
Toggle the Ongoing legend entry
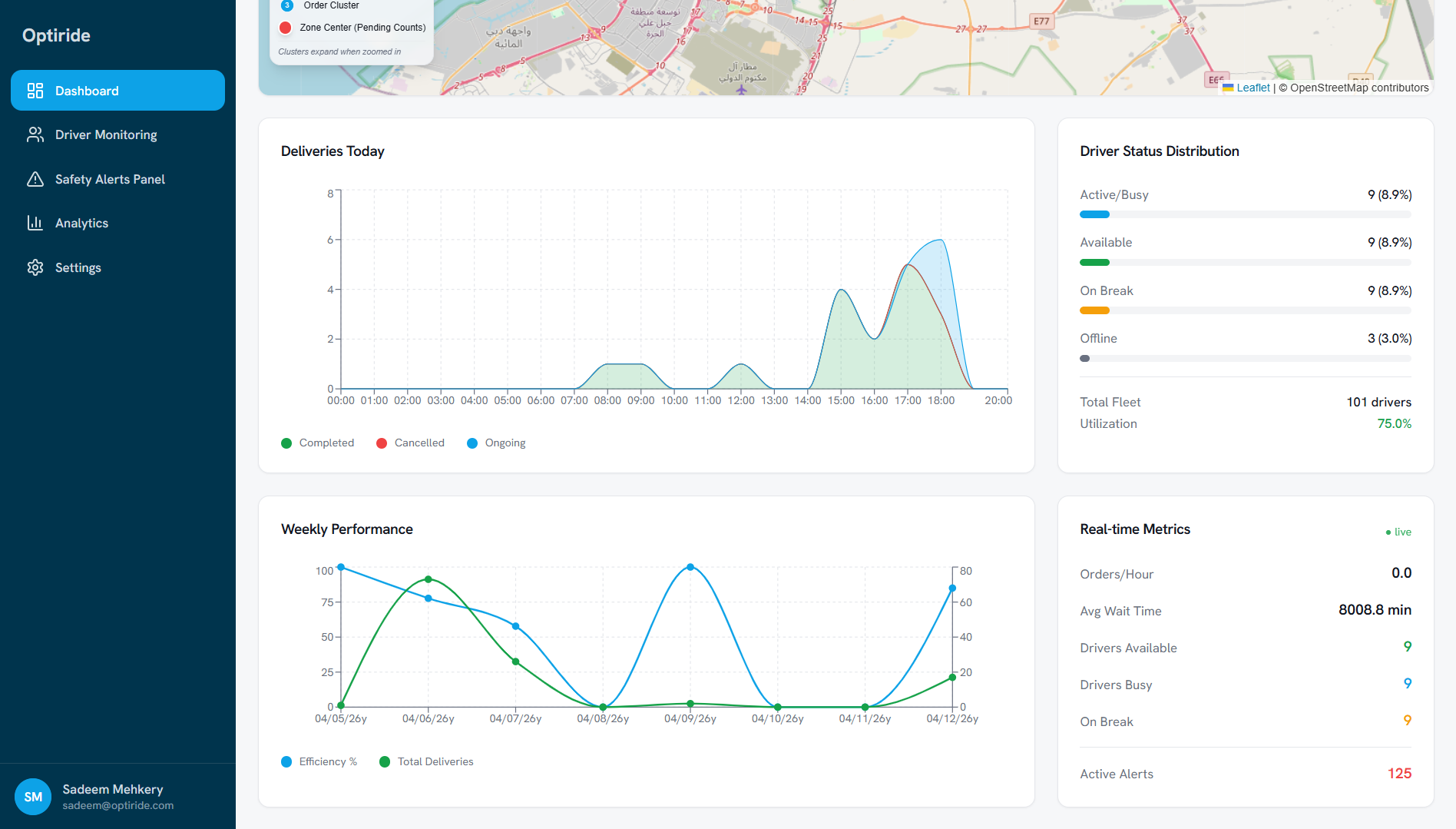[x=496, y=443]
